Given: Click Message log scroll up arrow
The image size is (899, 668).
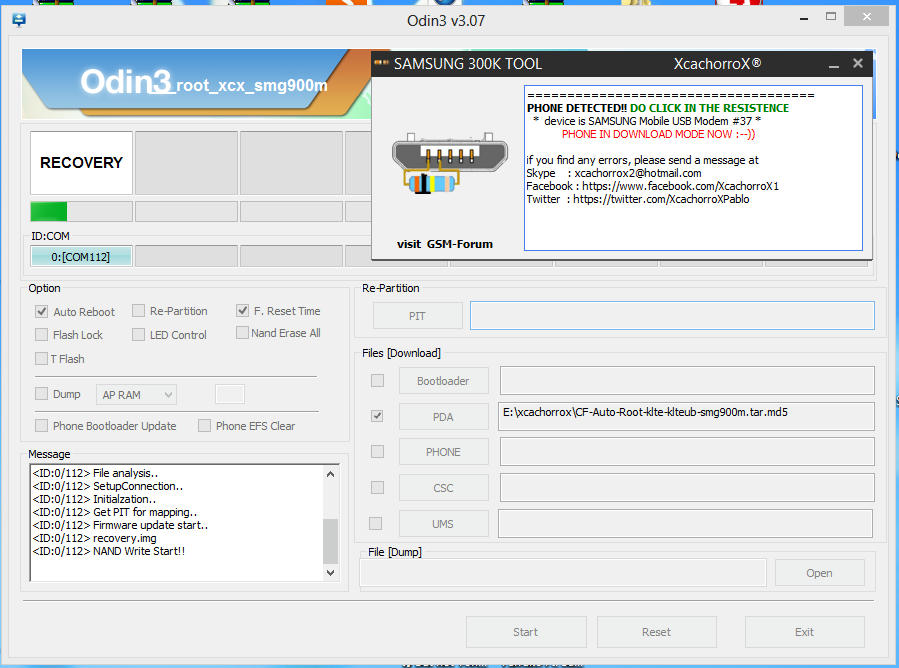Looking at the screenshot, I should point(330,474).
